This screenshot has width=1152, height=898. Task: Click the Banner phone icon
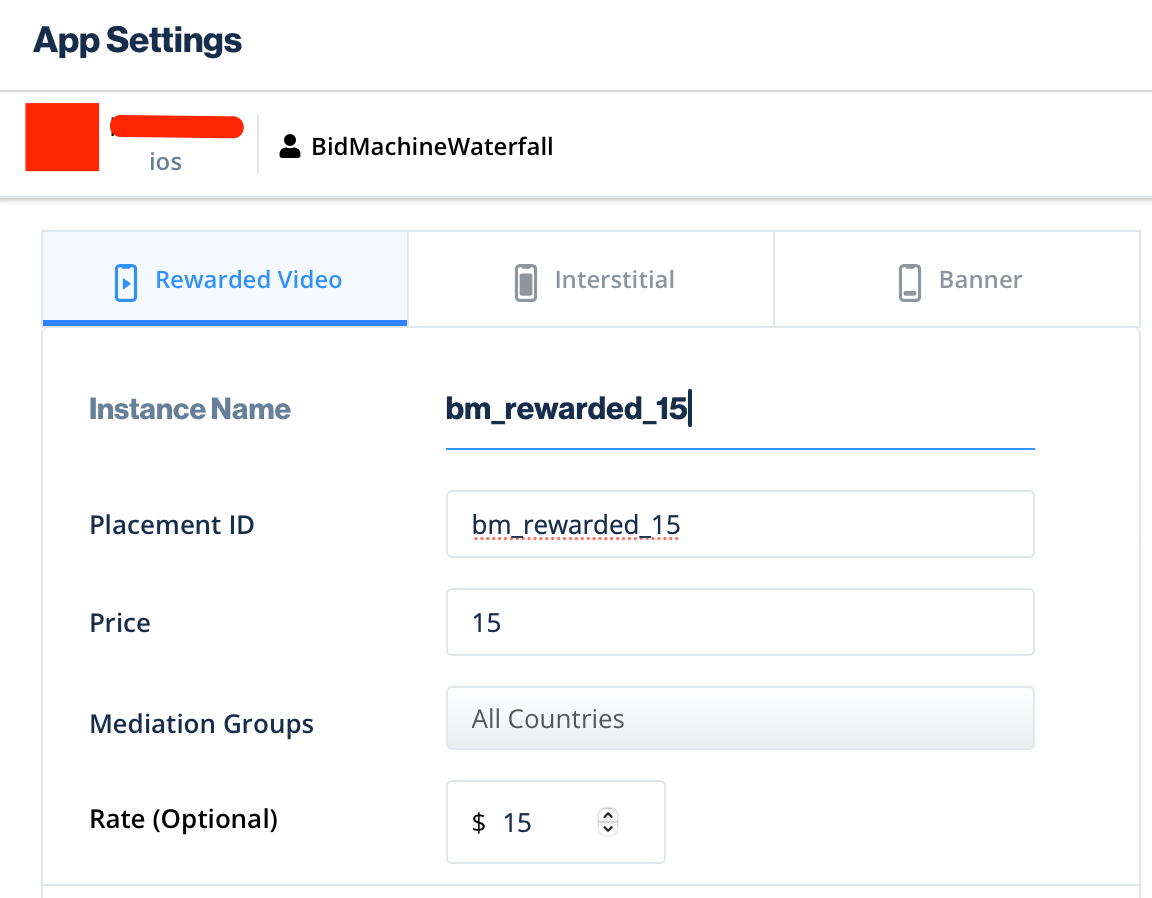(x=909, y=282)
